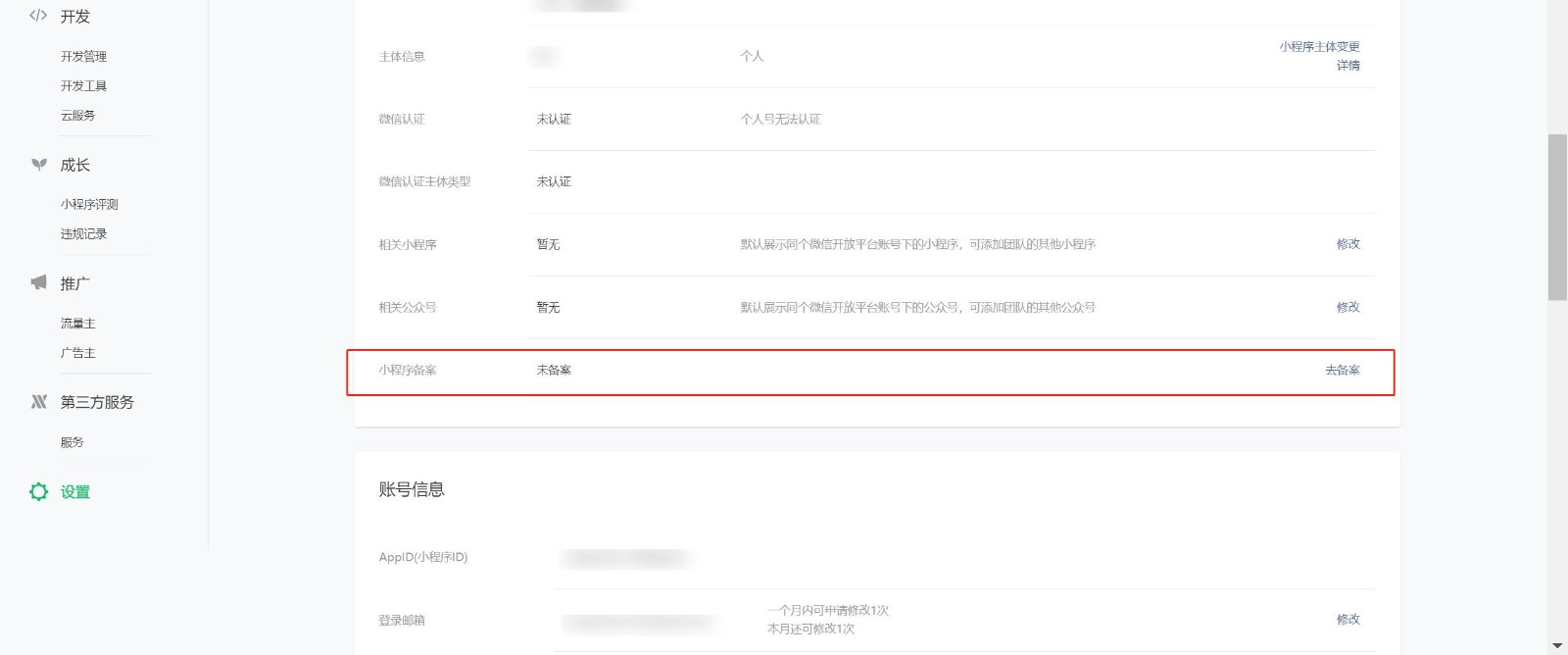Open 服务 under 第三方服务
Screen dimensions: 1568x655
pyautogui.click(x=72, y=442)
